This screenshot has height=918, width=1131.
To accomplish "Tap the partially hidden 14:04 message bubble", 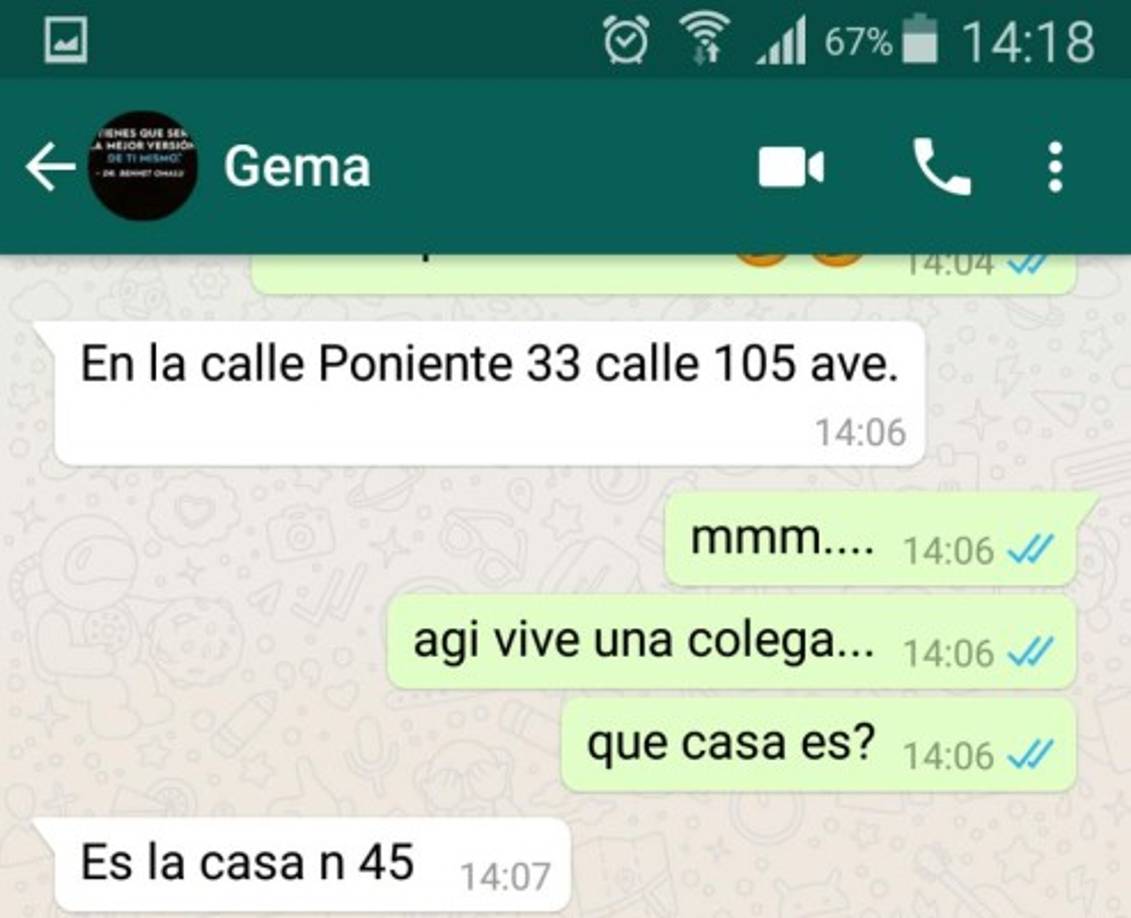I will pos(663,274).
